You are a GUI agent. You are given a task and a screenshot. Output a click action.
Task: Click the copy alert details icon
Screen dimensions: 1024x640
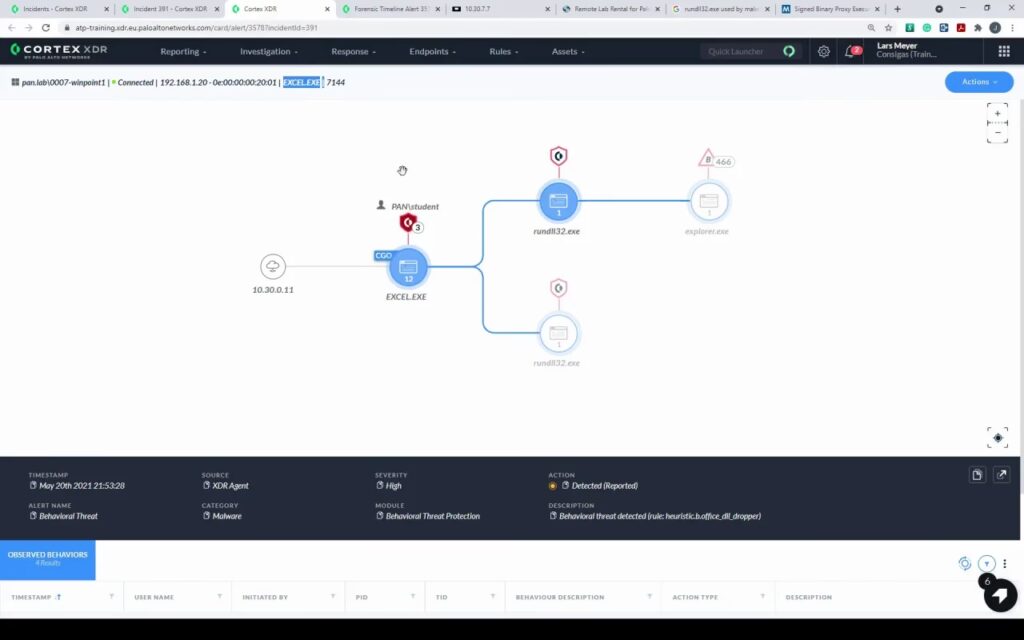pos(978,475)
